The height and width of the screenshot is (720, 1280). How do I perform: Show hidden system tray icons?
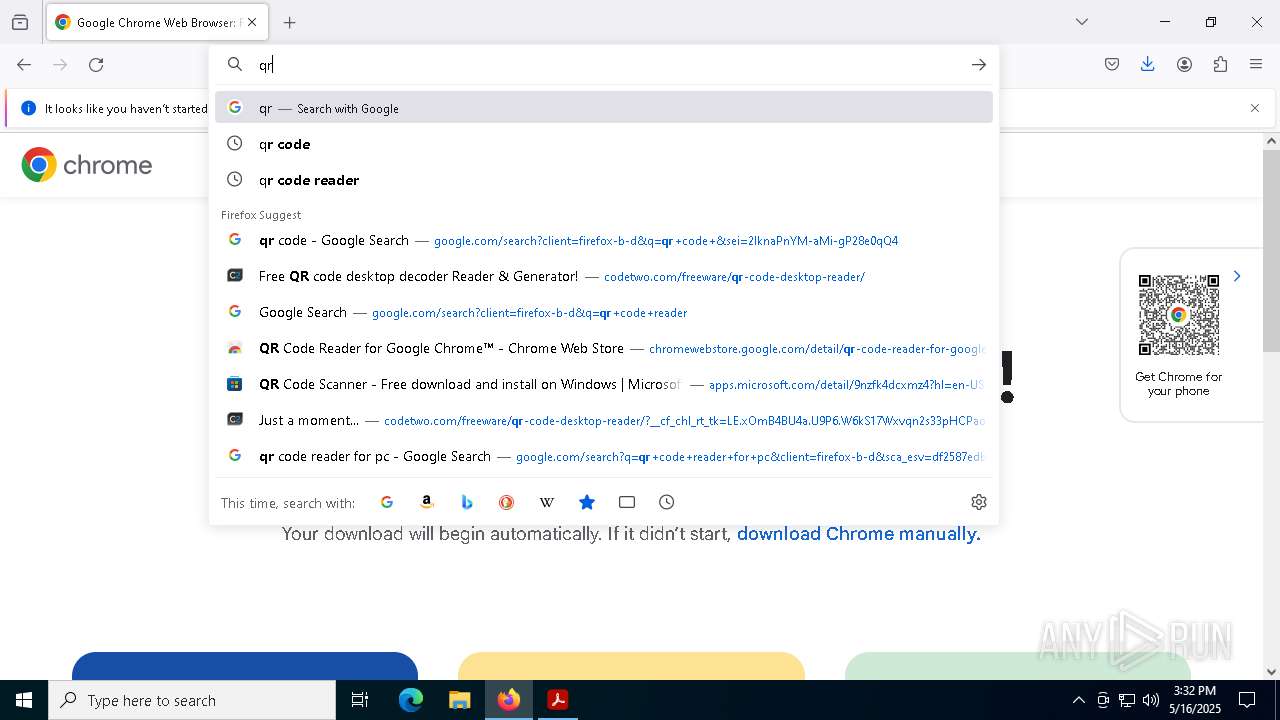point(1078,700)
